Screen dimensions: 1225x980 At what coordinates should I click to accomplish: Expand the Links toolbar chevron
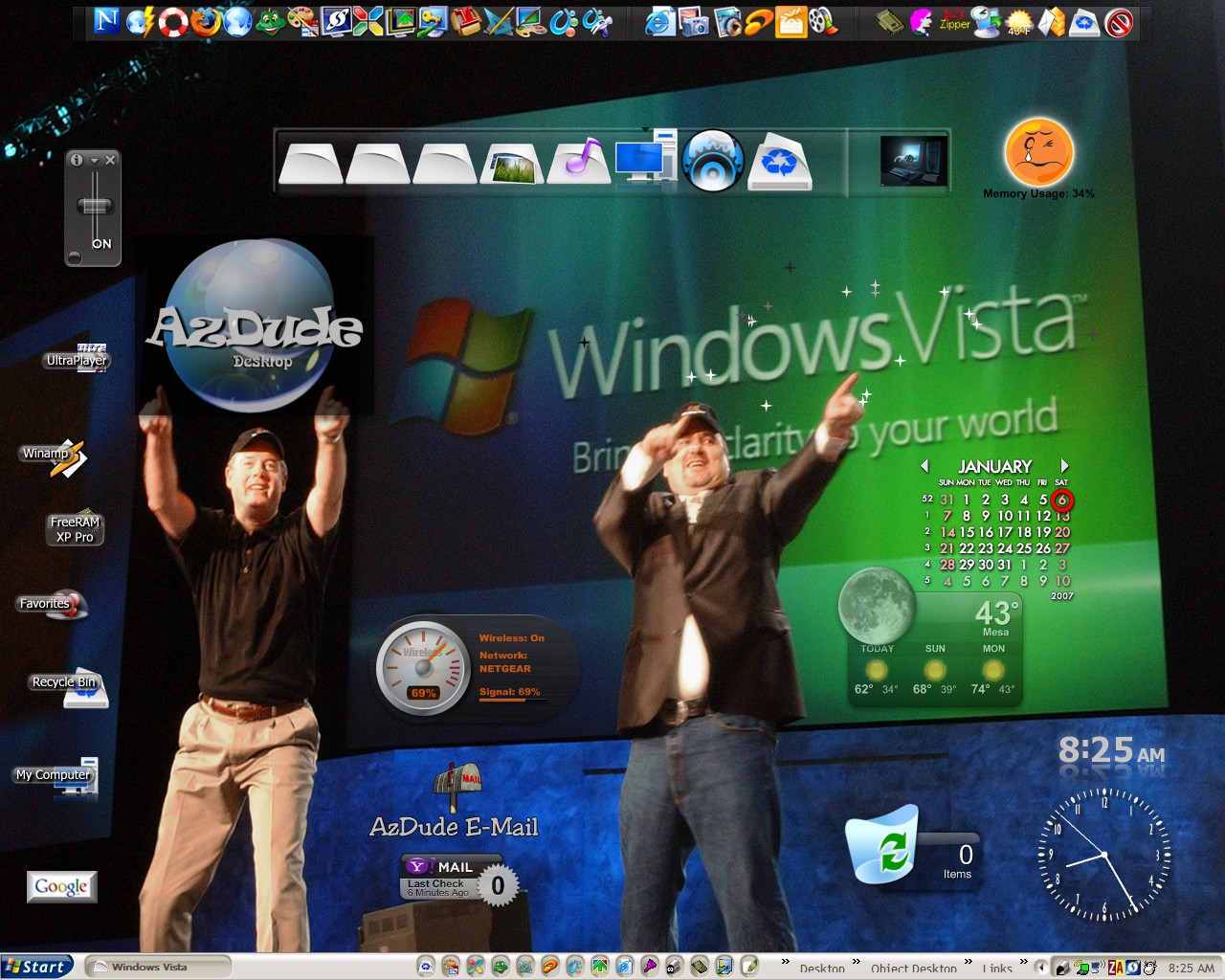click(x=1023, y=962)
